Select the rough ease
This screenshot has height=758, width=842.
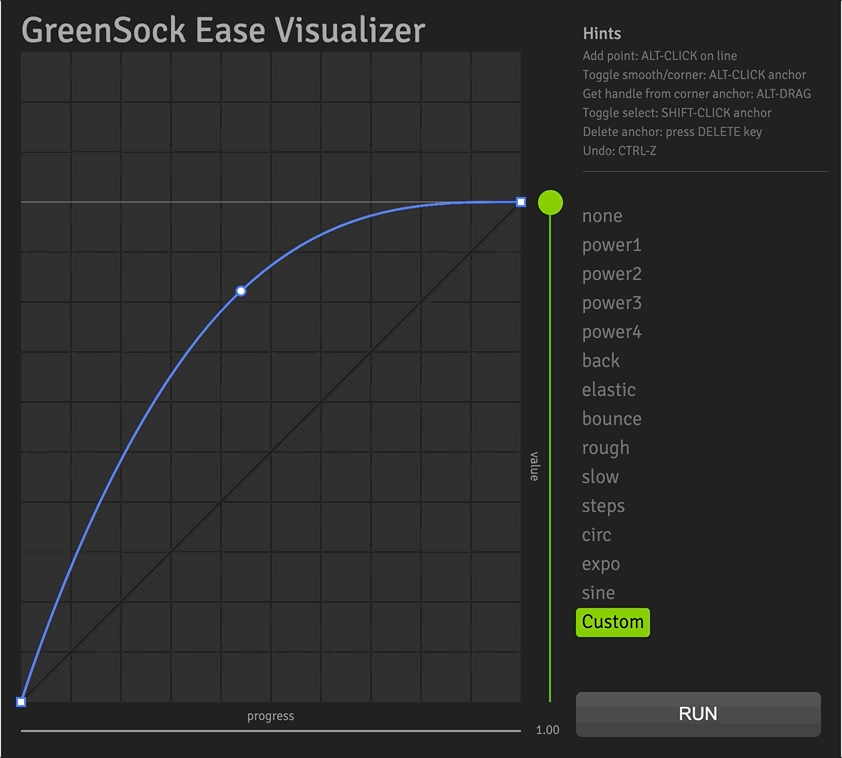pyautogui.click(x=605, y=448)
